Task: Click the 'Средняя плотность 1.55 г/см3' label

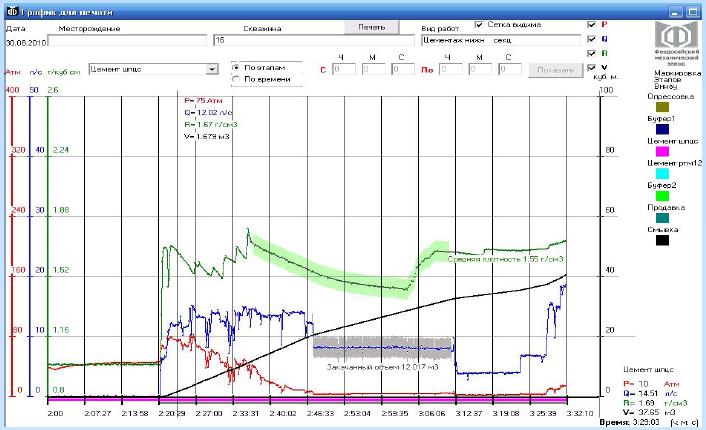Action: (505, 259)
